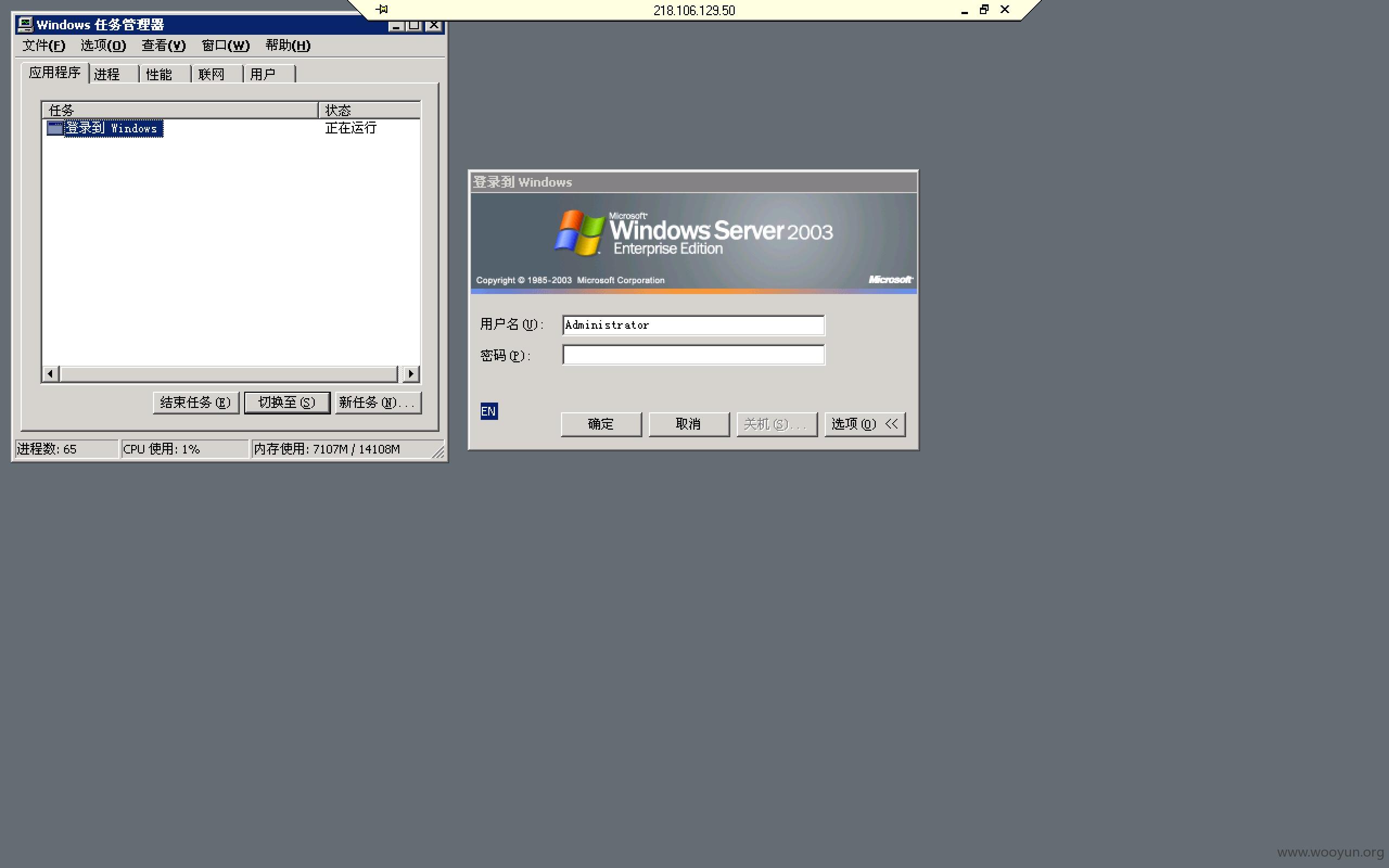Click the 取消 button in login dialog
The height and width of the screenshot is (868, 1389).
click(x=689, y=424)
